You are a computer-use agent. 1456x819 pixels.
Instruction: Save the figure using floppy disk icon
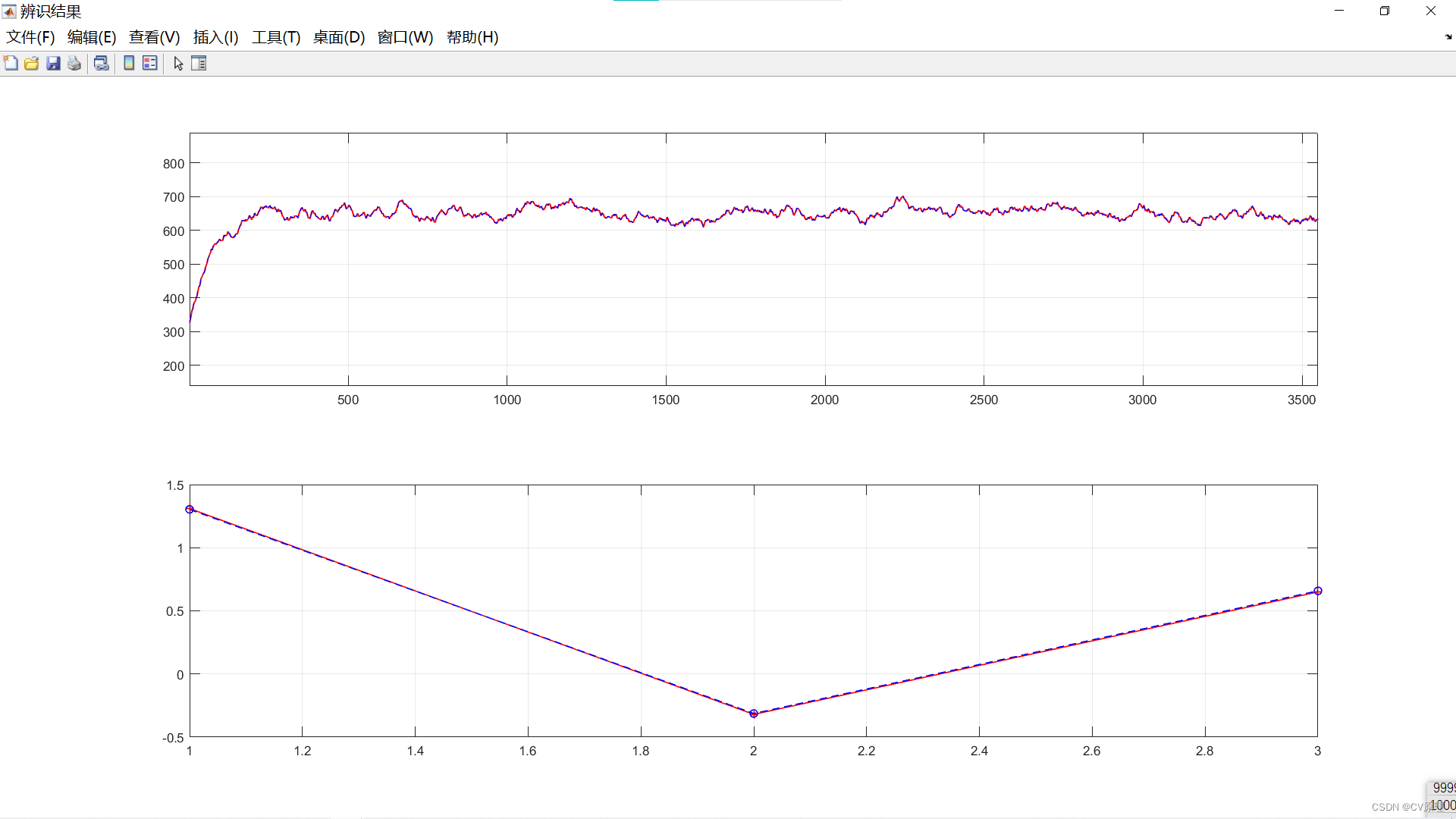(53, 64)
